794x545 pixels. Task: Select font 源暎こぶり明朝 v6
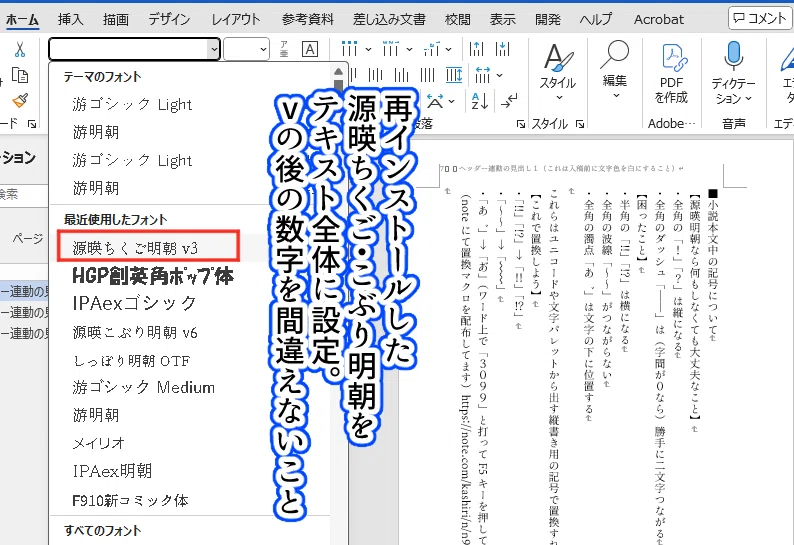point(135,332)
